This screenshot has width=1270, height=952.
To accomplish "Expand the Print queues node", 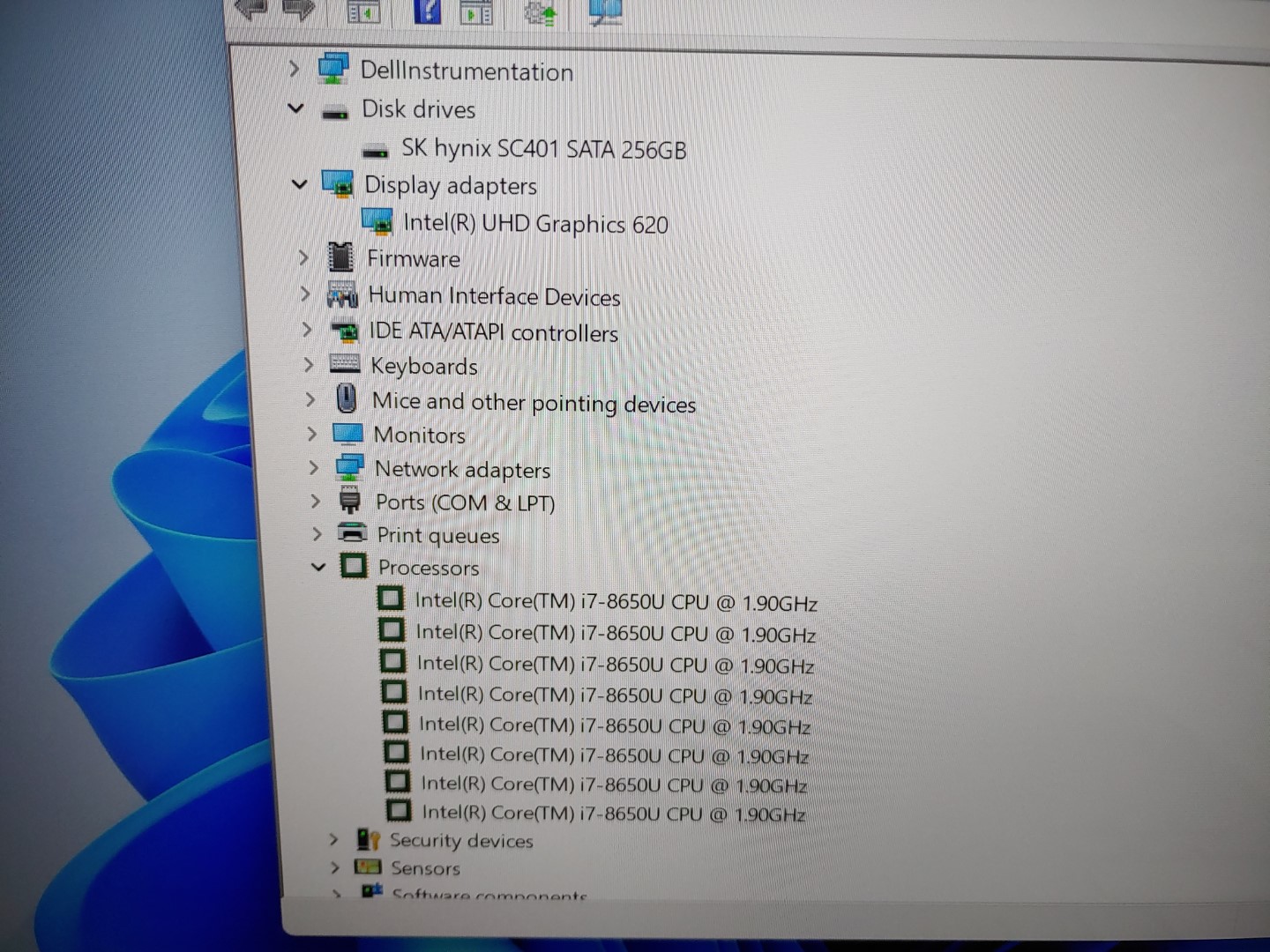I will [x=317, y=533].
